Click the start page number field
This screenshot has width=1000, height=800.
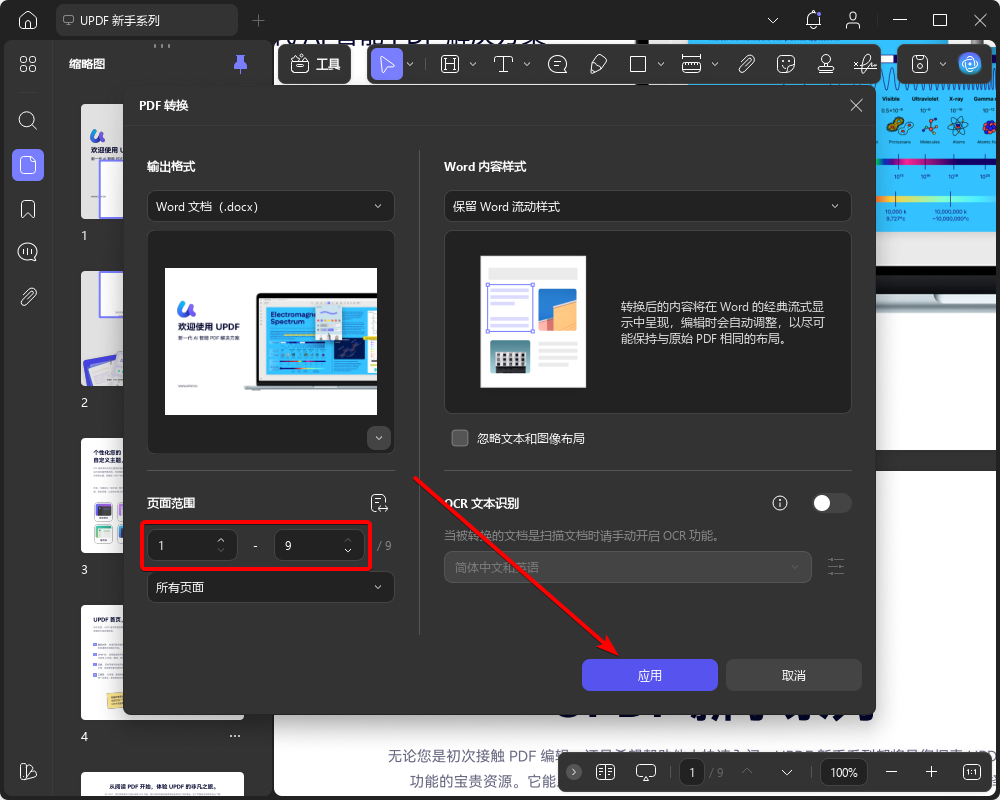[192, 545]
